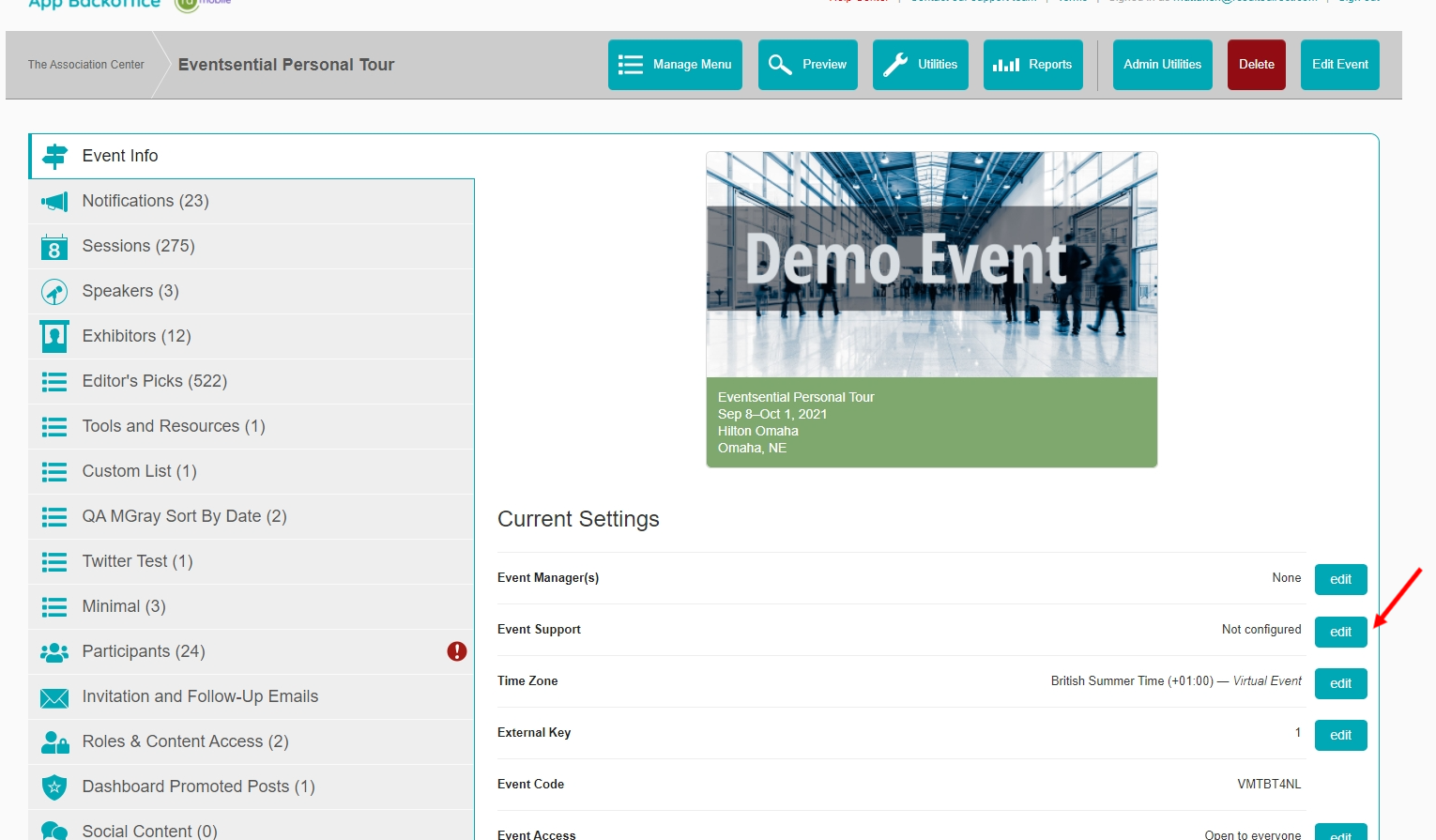Select Twitter Test (1)

pos(252,561)
